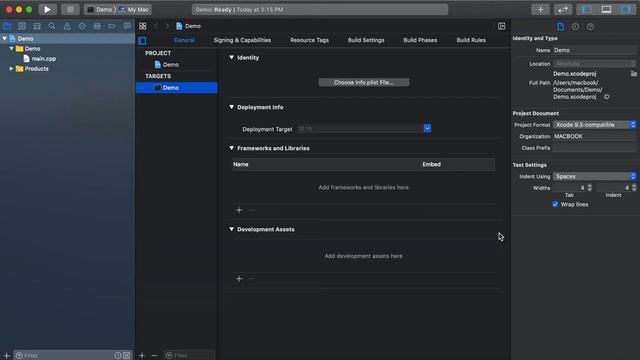The height and width of the screenshot is (360, 640).
Task: Edit the Name field in inspector
Action: pos(595,50)
